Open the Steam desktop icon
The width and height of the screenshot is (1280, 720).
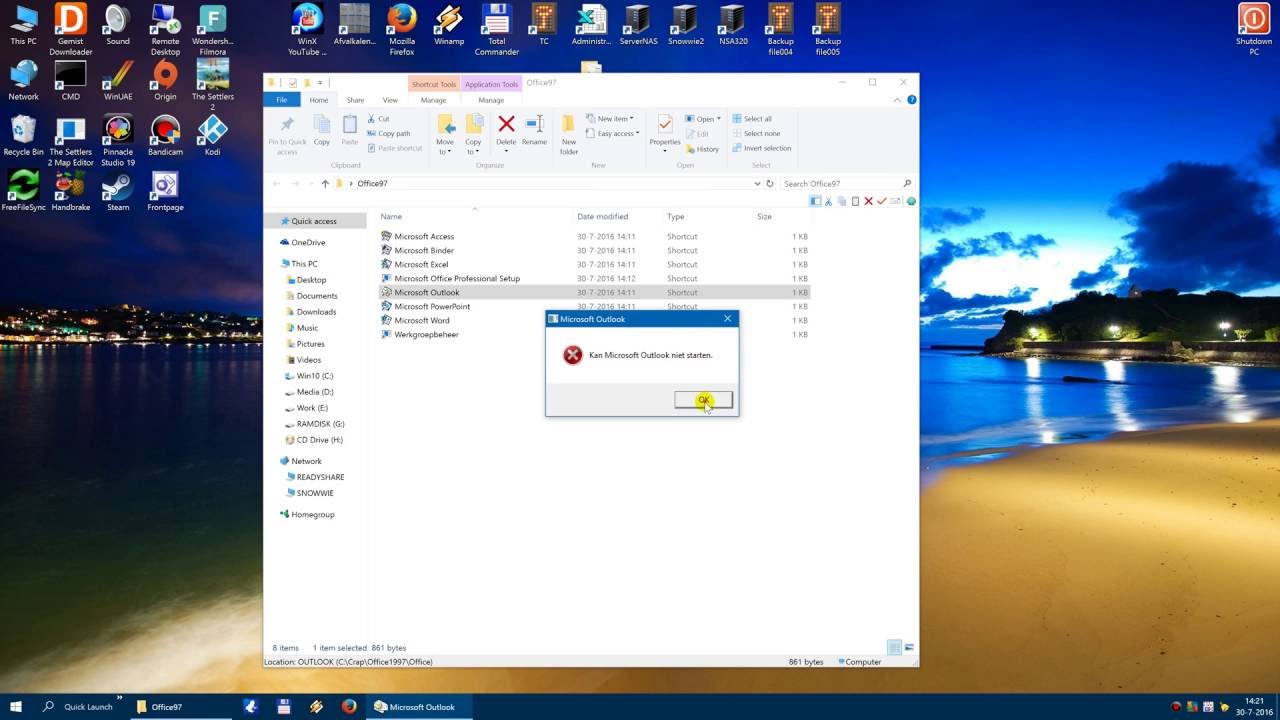118,190
